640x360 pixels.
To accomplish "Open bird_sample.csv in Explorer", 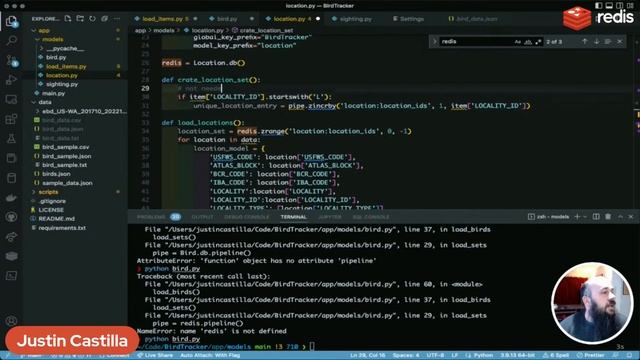I will [66, 147].
